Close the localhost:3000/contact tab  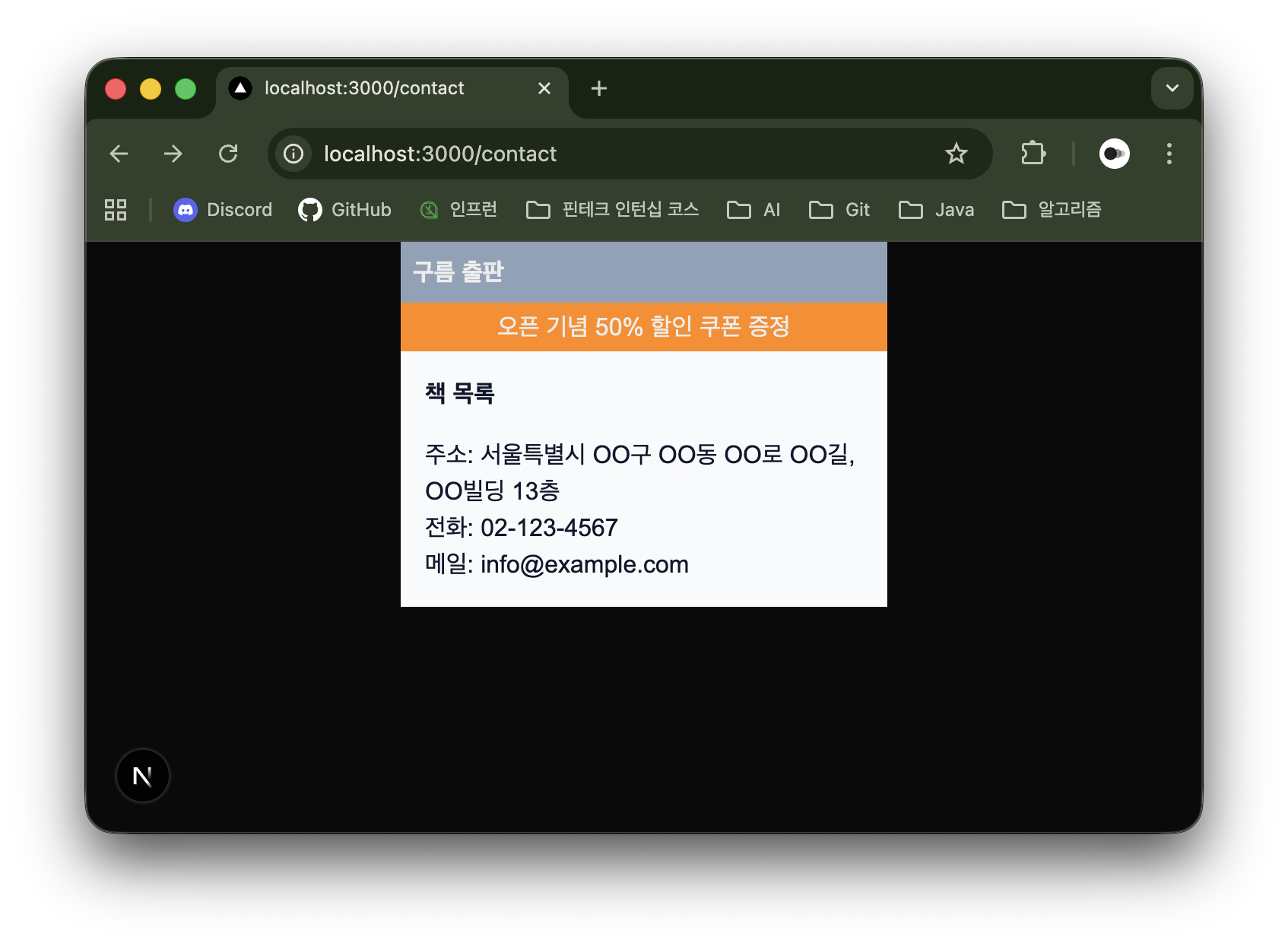[x=544, y=88]
